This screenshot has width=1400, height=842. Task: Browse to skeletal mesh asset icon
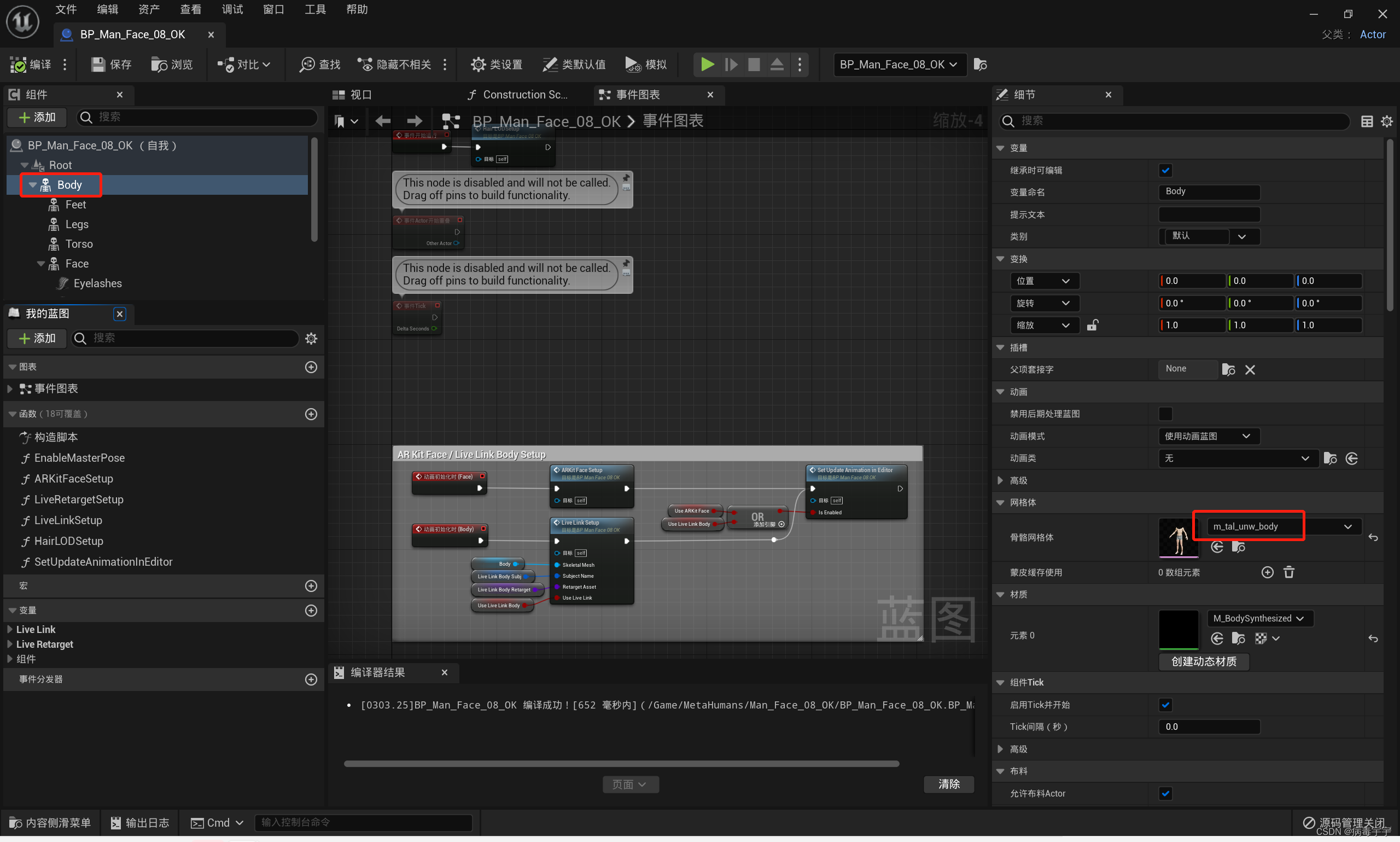[1238, 547]
